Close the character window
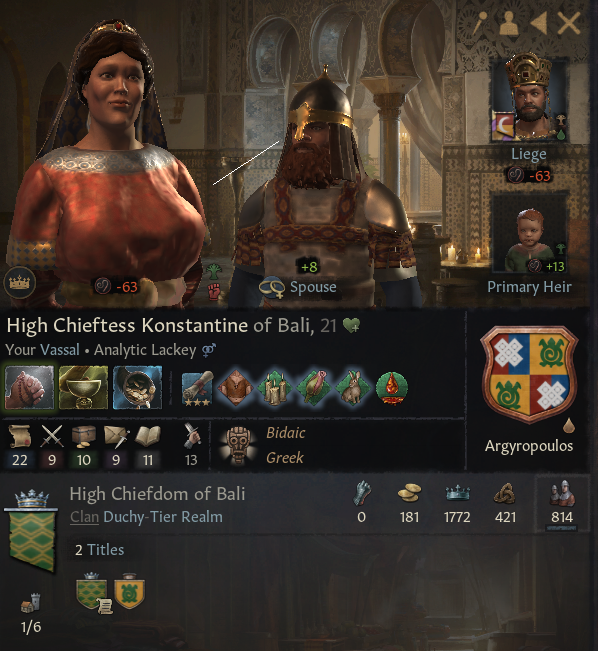The image size is (598, 651). 569,23
